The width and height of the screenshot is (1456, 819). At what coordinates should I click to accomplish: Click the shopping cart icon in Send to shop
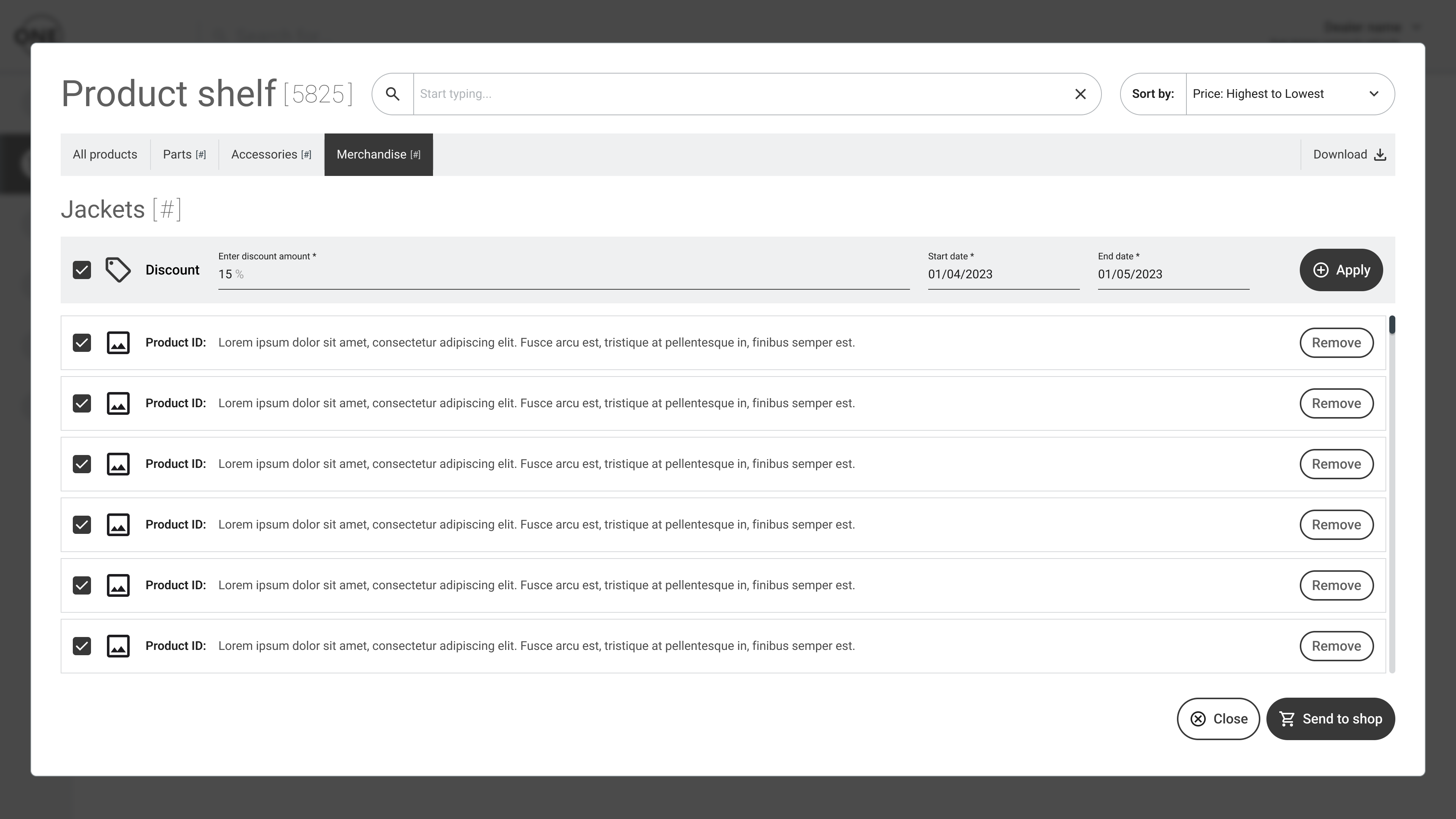(x=1287, y=719)
